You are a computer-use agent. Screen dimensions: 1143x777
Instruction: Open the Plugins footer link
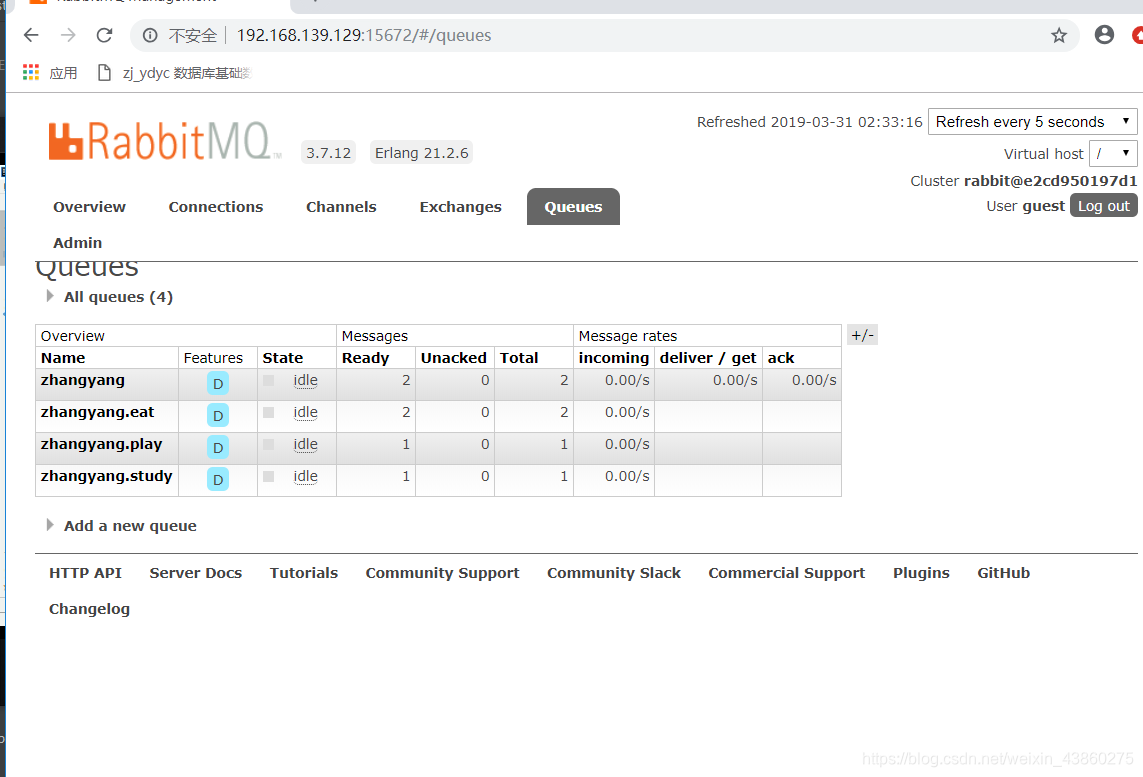pyautogui.click(x=921, y=573)
